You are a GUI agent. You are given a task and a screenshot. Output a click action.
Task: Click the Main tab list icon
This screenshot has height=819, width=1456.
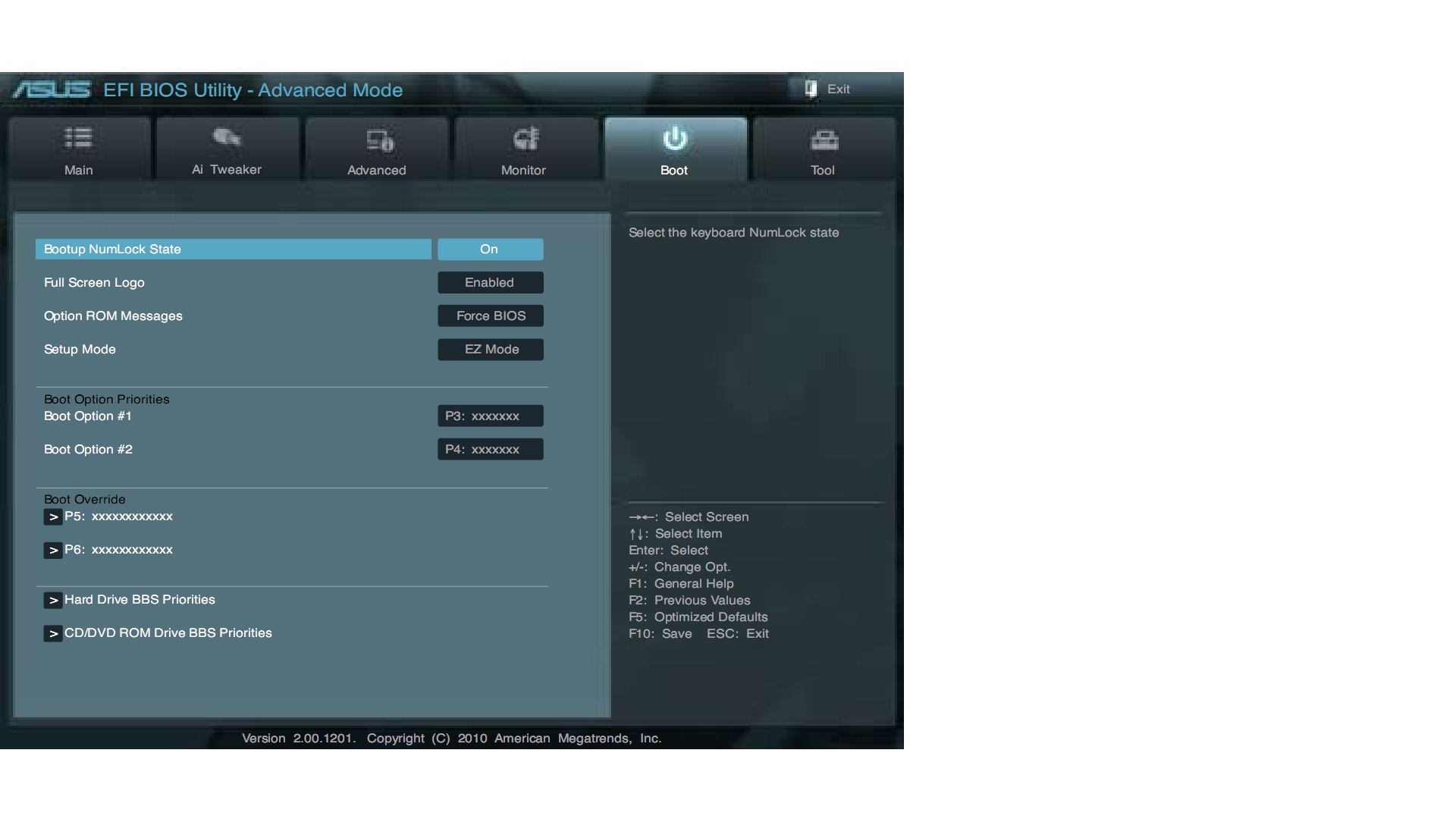pos(78,138)
